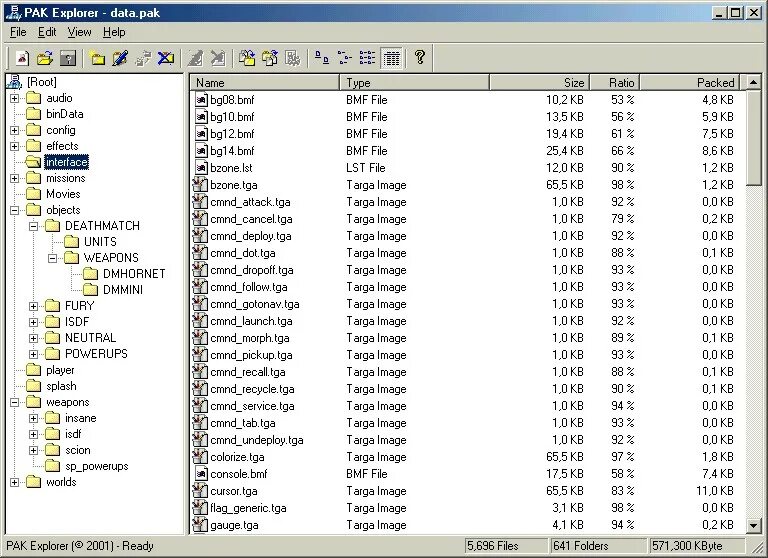
Task: Click the binData folder icon
Action: tap(33, 114)
